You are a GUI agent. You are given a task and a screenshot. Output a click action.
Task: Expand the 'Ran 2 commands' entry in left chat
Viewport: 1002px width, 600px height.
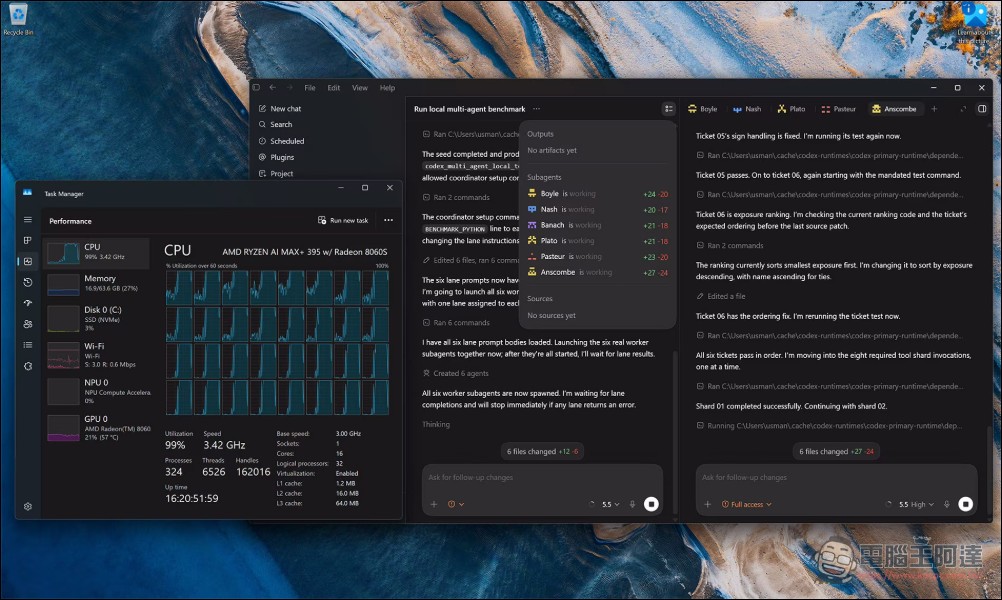(456, 197)
